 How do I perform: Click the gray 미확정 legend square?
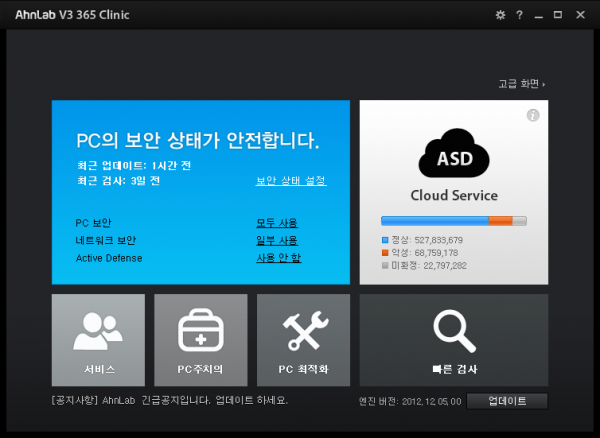click(385, 264)
